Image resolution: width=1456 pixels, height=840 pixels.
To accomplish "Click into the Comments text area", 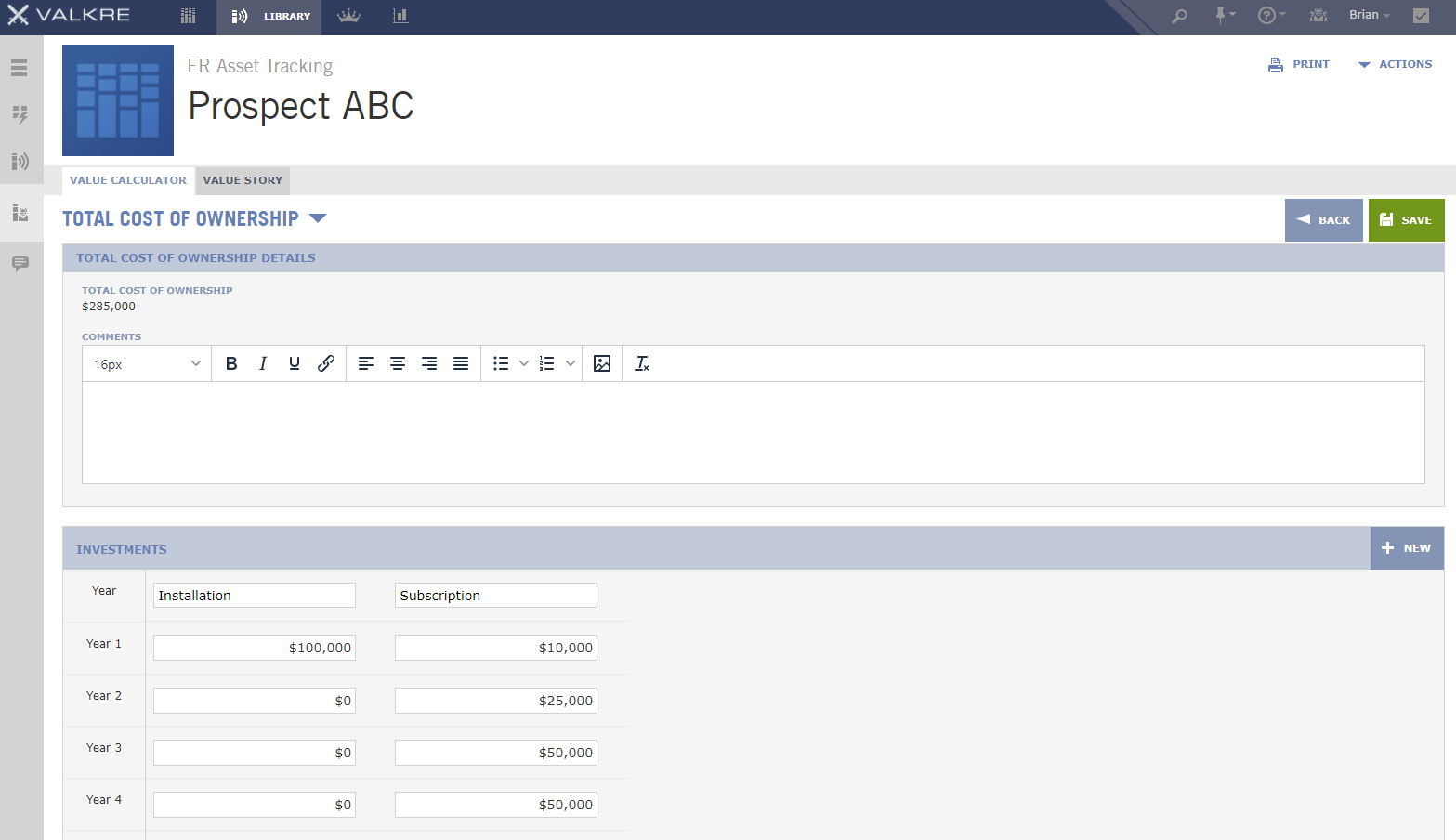I will tap(754, 432).
